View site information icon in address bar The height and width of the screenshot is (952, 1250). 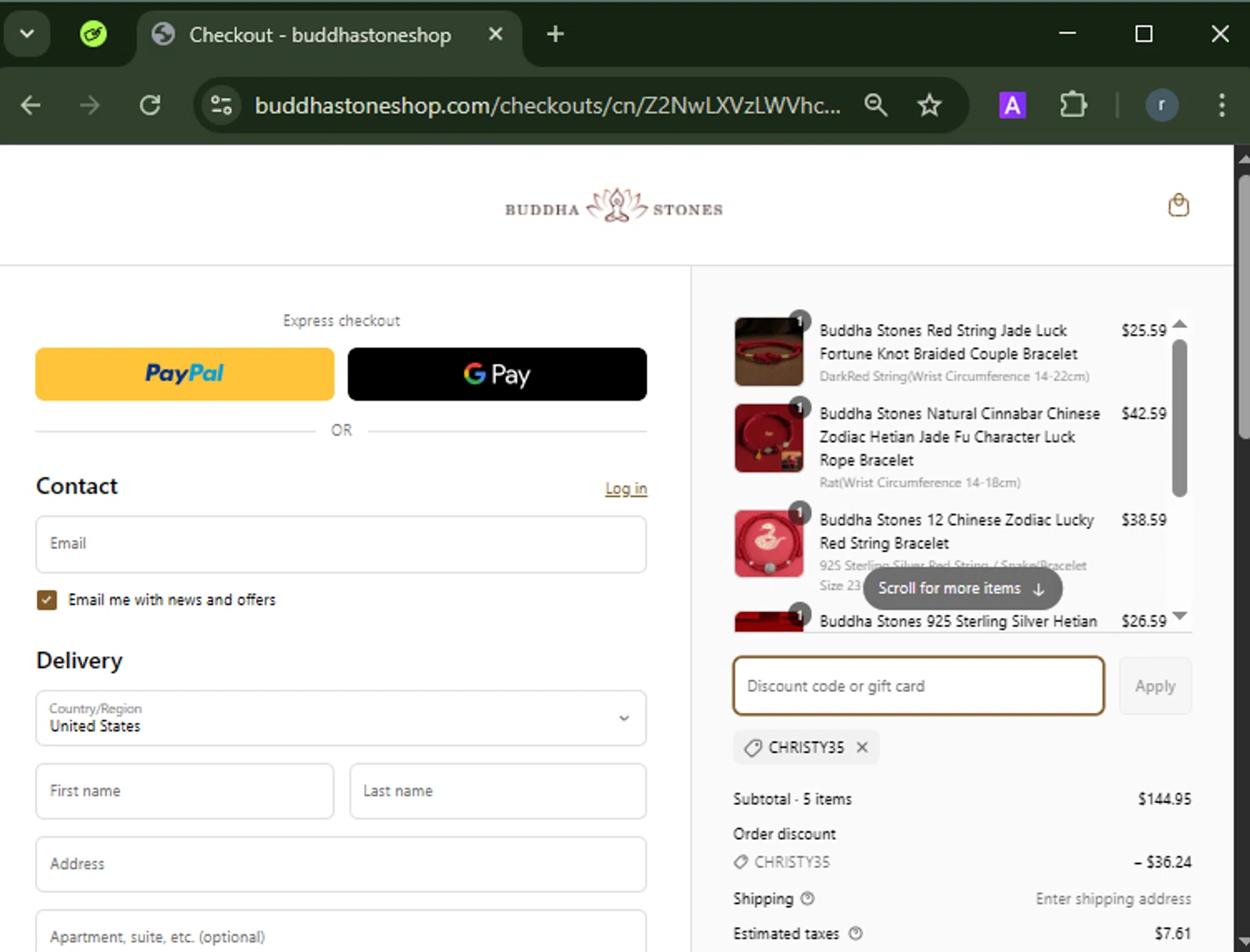click(222, 106)
